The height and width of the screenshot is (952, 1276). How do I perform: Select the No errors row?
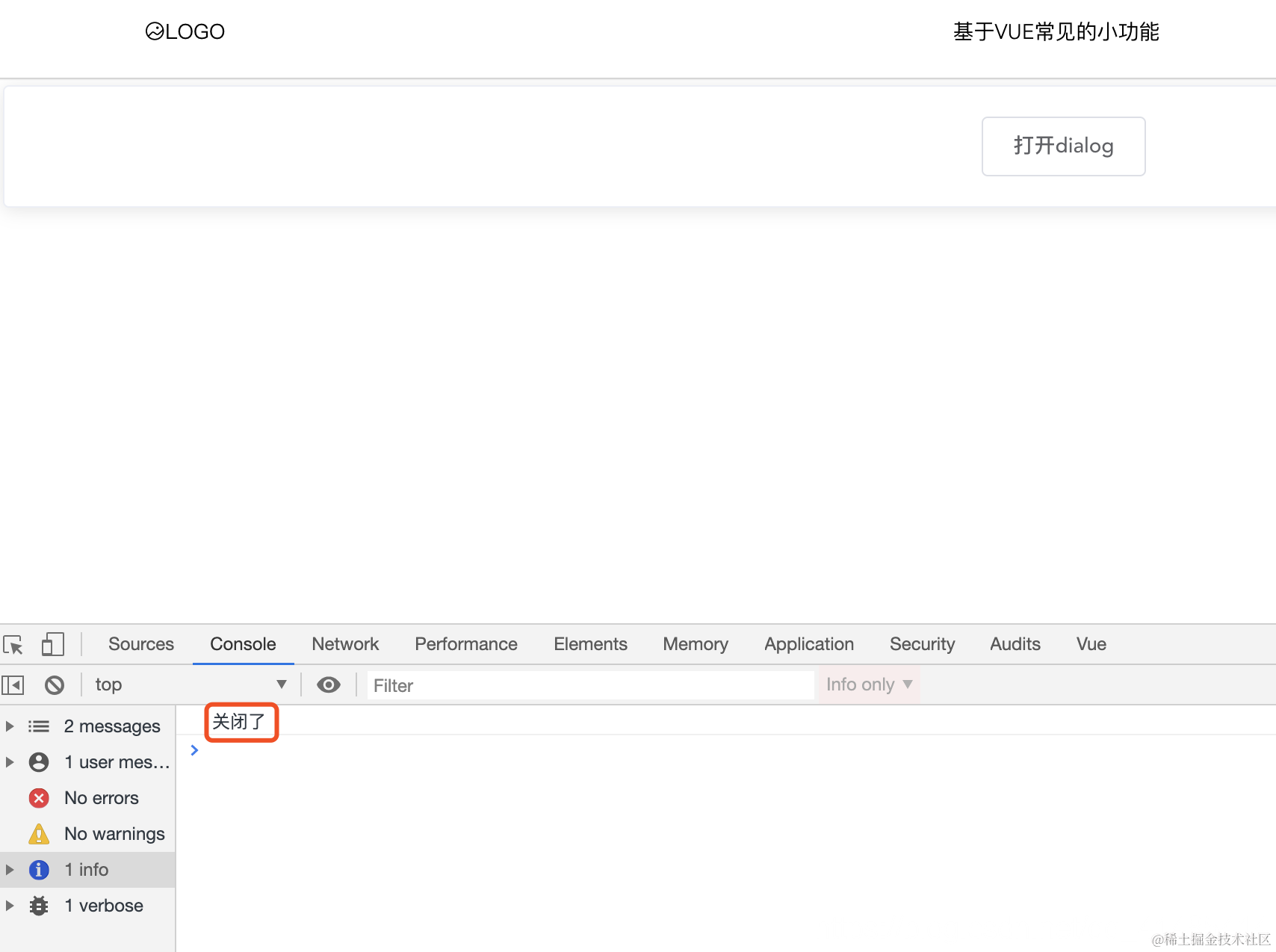tap(87, 798)
